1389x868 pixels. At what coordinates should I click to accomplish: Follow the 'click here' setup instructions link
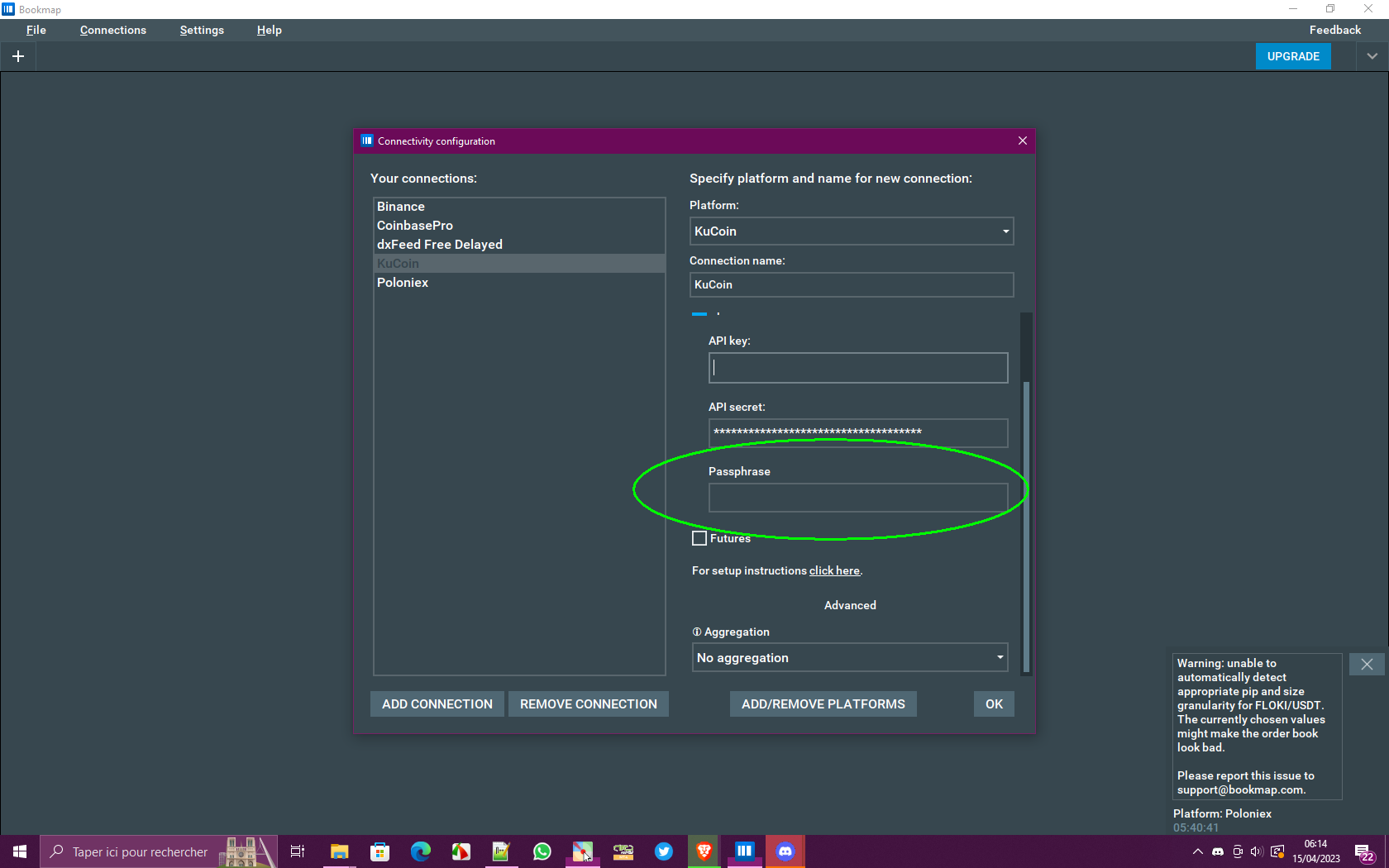(x=834, y=570)
